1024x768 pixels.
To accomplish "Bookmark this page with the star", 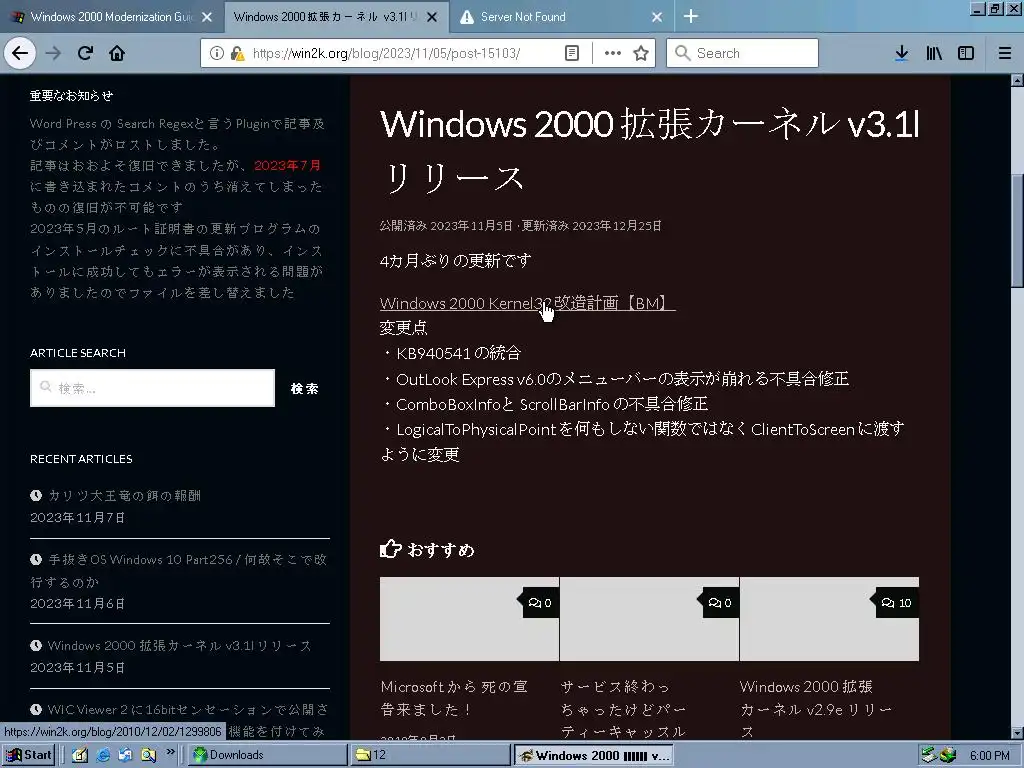I will (x=641, y=53).
